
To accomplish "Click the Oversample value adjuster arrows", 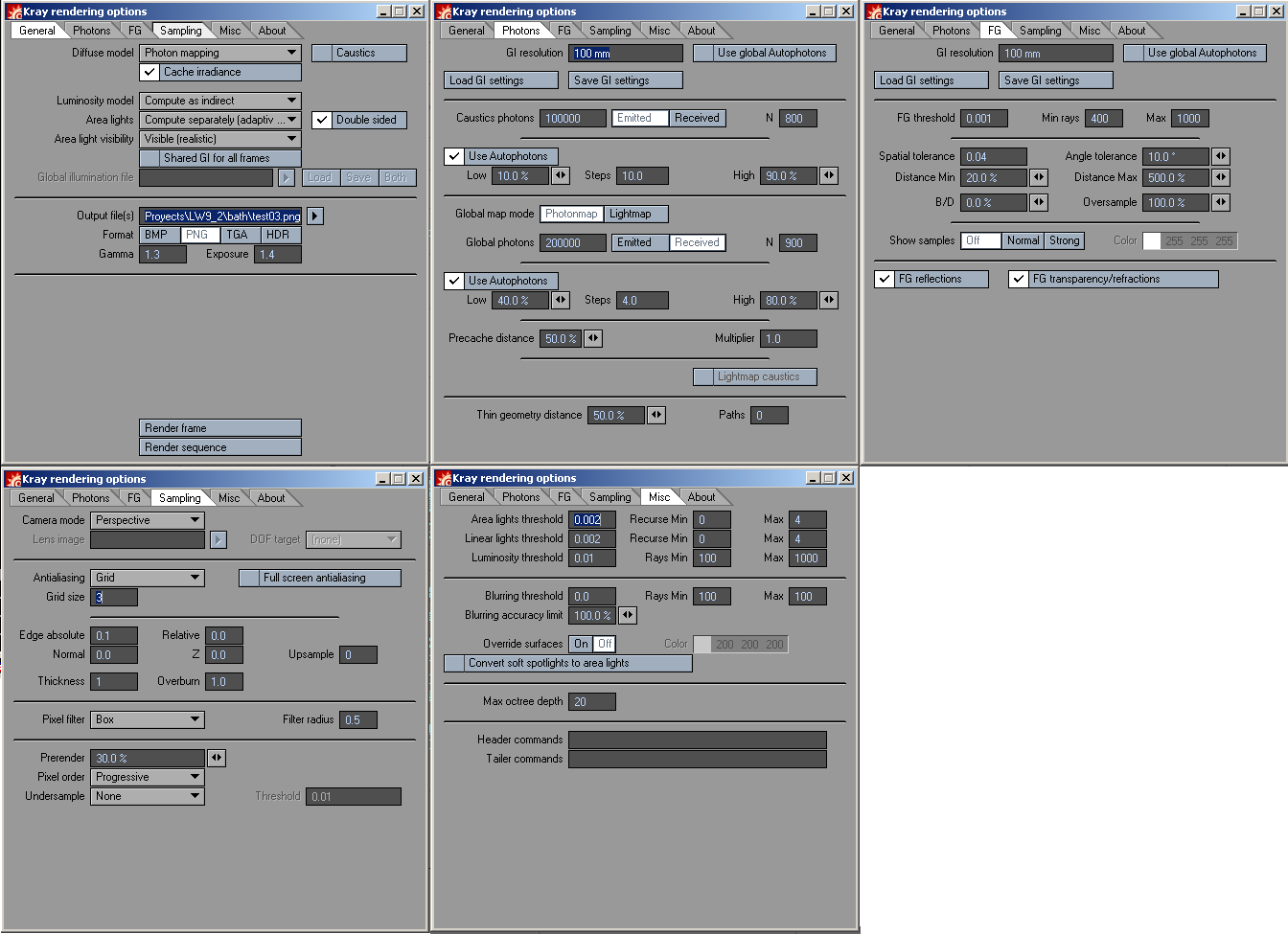I will coord(1220,202).
